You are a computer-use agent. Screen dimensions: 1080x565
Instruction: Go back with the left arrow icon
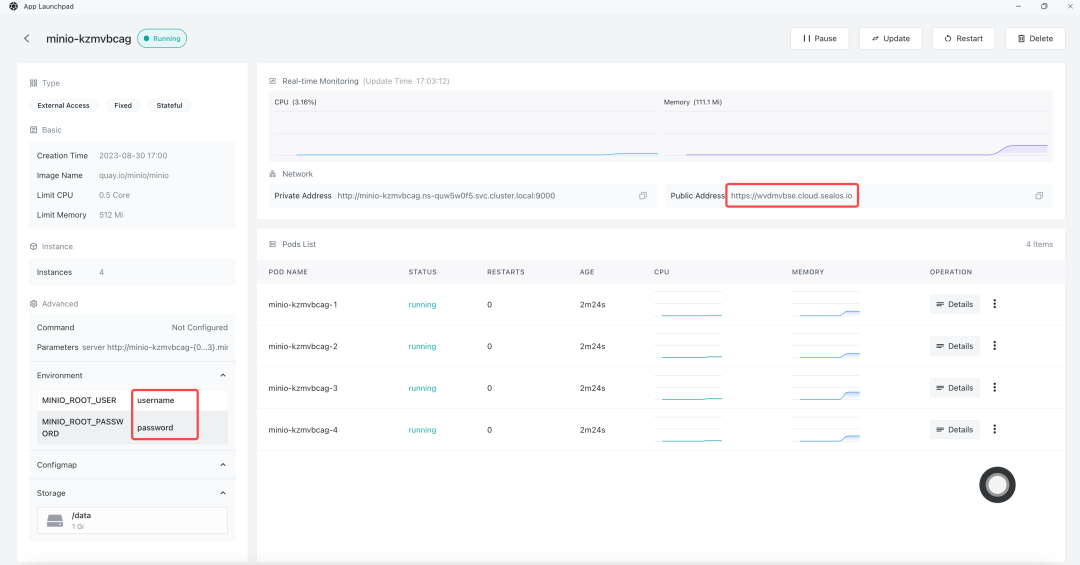27,39
